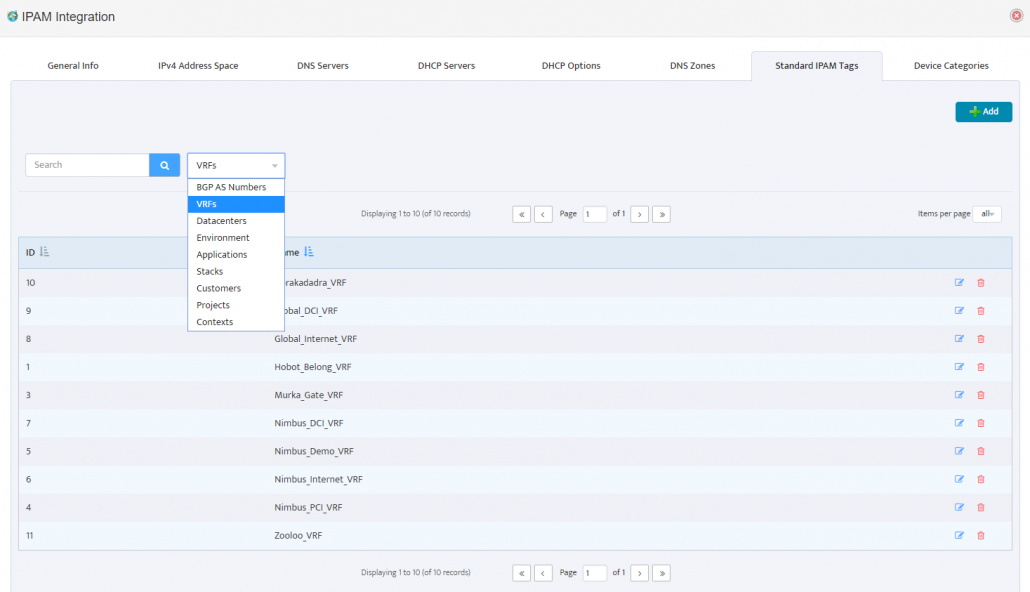
Task: Click the IPAM Integration header icon
Action: [x=10, y=16]
